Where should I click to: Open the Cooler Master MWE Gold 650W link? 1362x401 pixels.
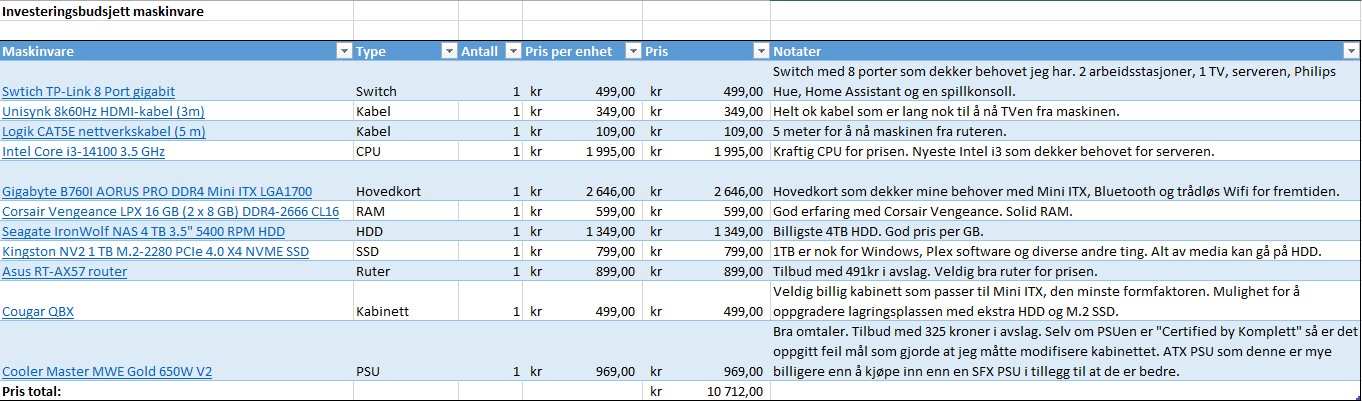(x=107, y=371)
